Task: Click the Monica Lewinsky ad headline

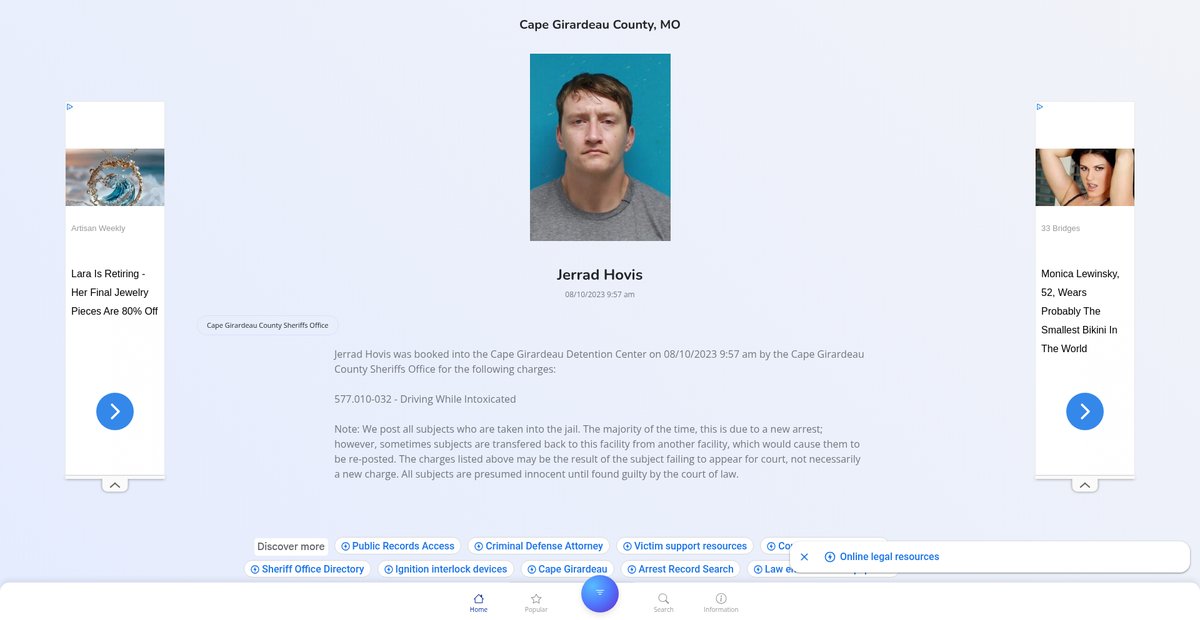Action: (1081, 311)
